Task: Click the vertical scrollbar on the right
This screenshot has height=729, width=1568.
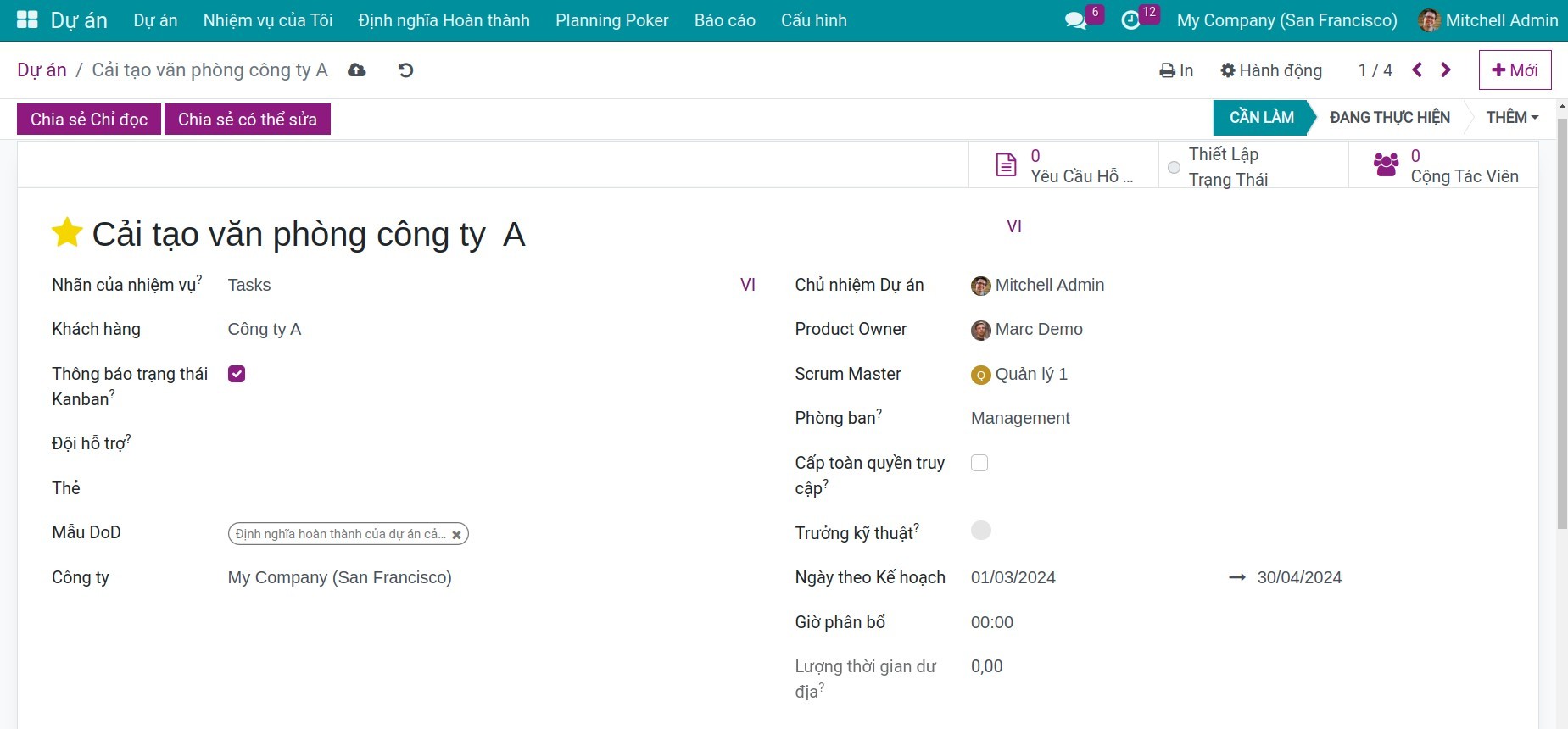Action: tap(1562, 322)
